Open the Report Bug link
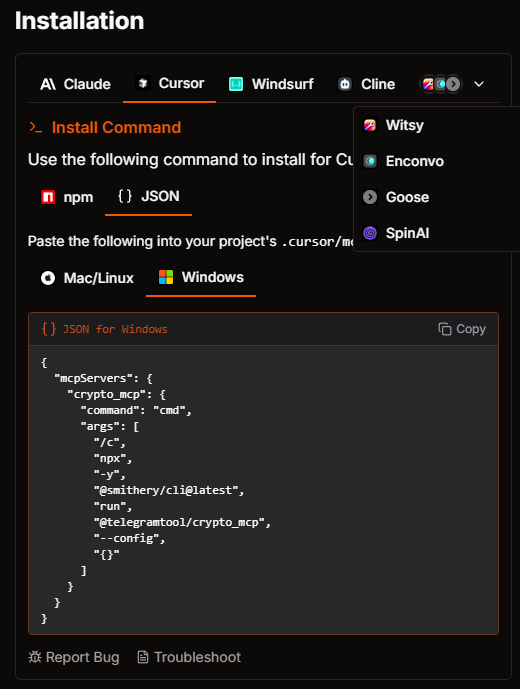The width and height of the screenshot is (520, 689). (x=74, y=657)
